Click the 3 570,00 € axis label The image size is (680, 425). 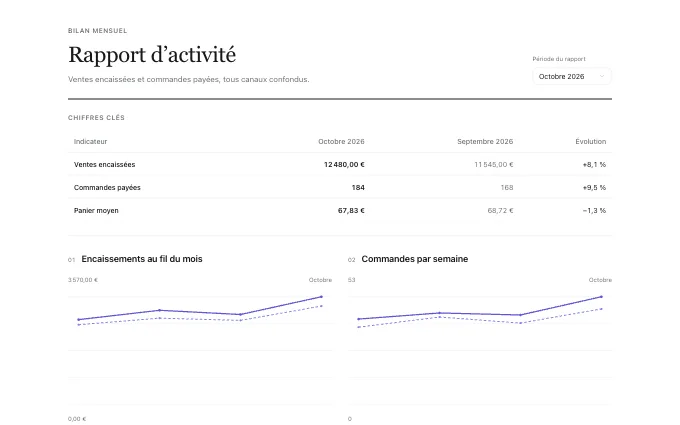tap(83, 280)
